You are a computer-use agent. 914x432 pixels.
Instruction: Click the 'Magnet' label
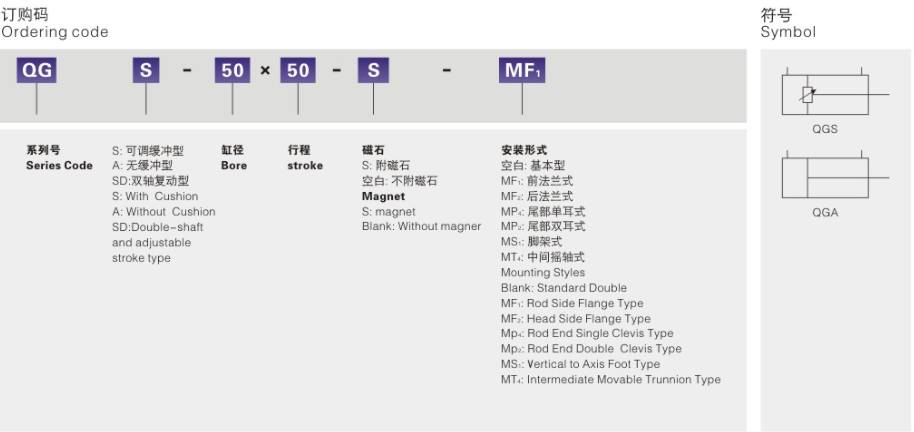click(x=383, y=196)
